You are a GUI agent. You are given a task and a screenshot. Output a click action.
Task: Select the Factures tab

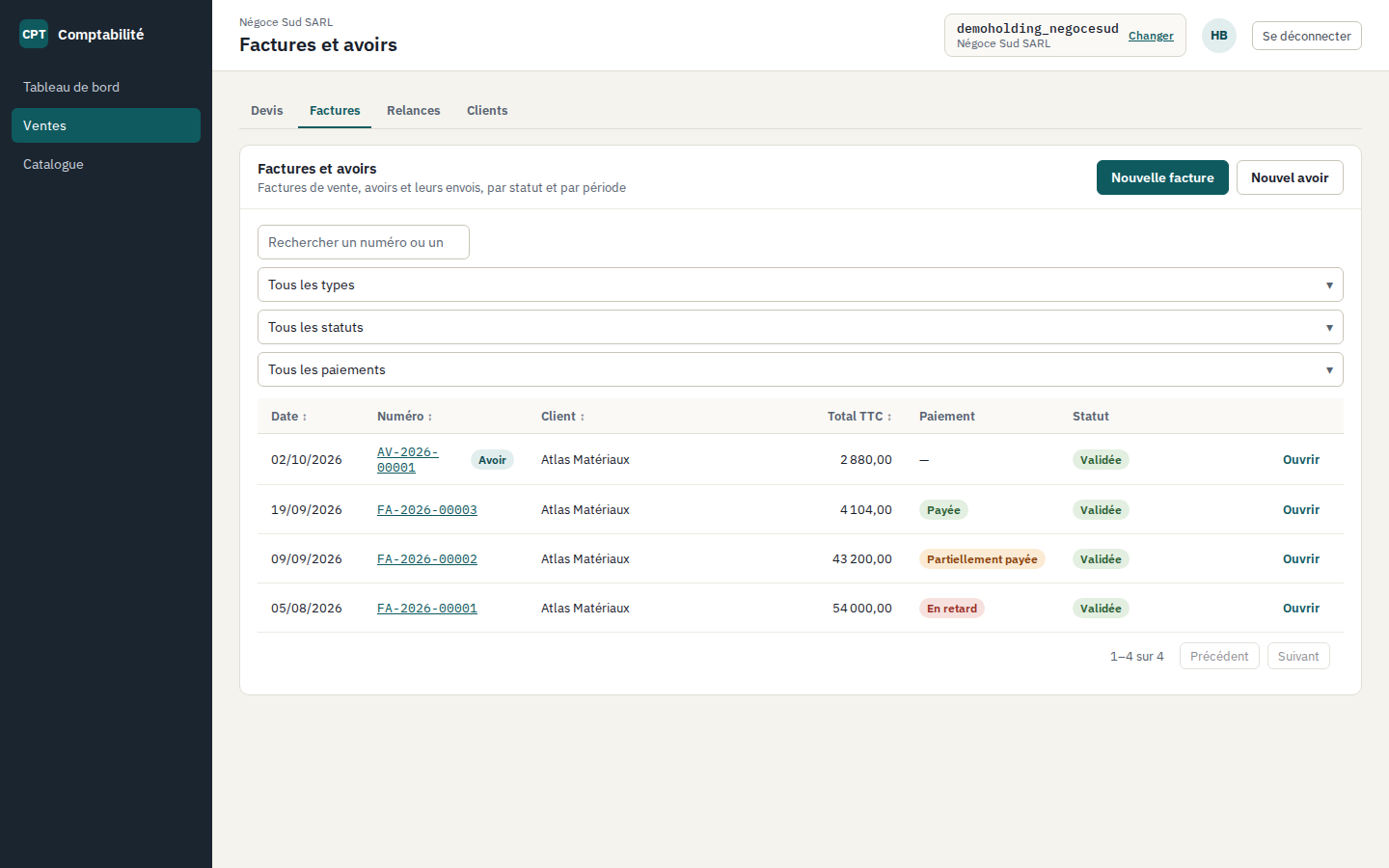click(x=335, y=111)
